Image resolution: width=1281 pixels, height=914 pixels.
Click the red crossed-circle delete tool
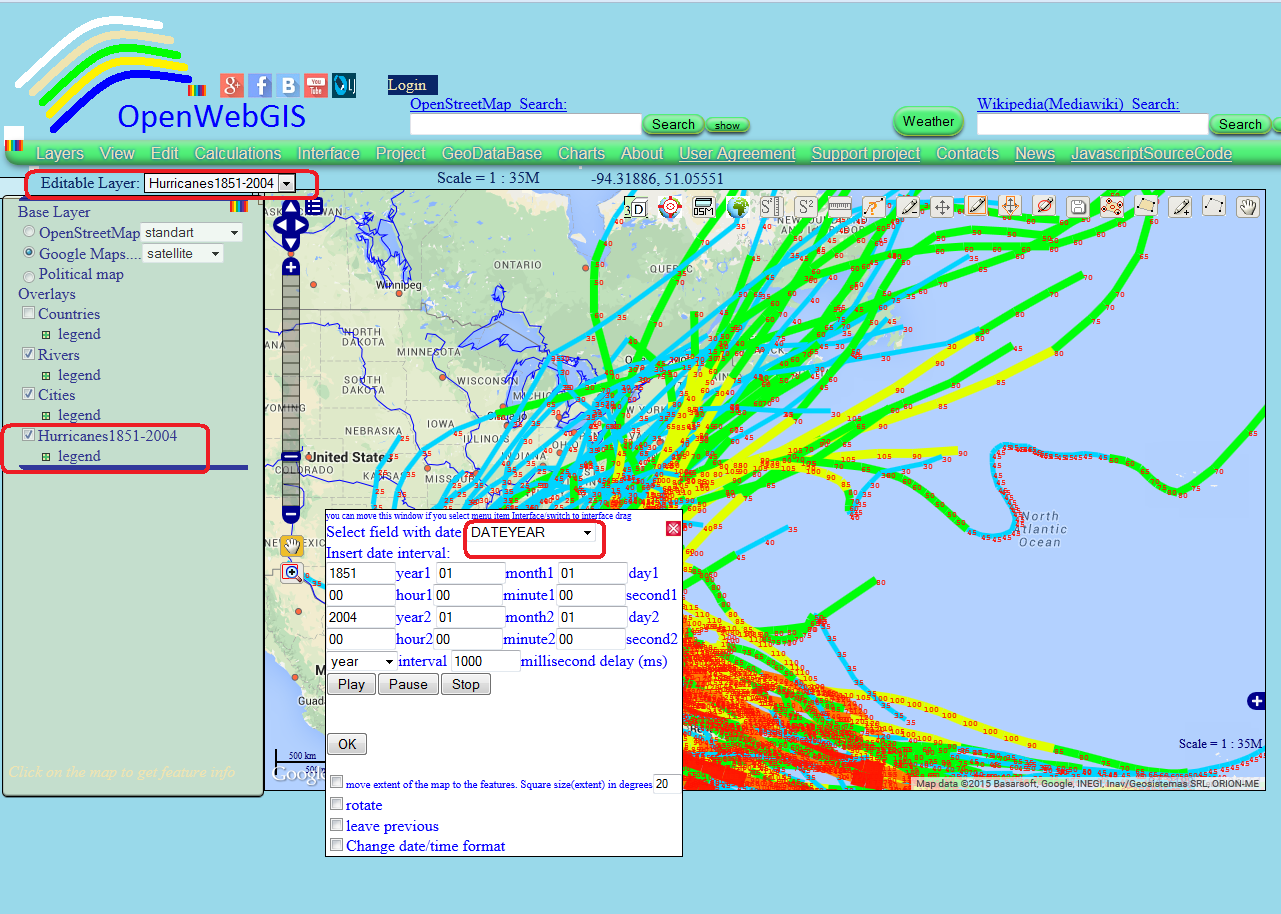(x=1044, y=207)
